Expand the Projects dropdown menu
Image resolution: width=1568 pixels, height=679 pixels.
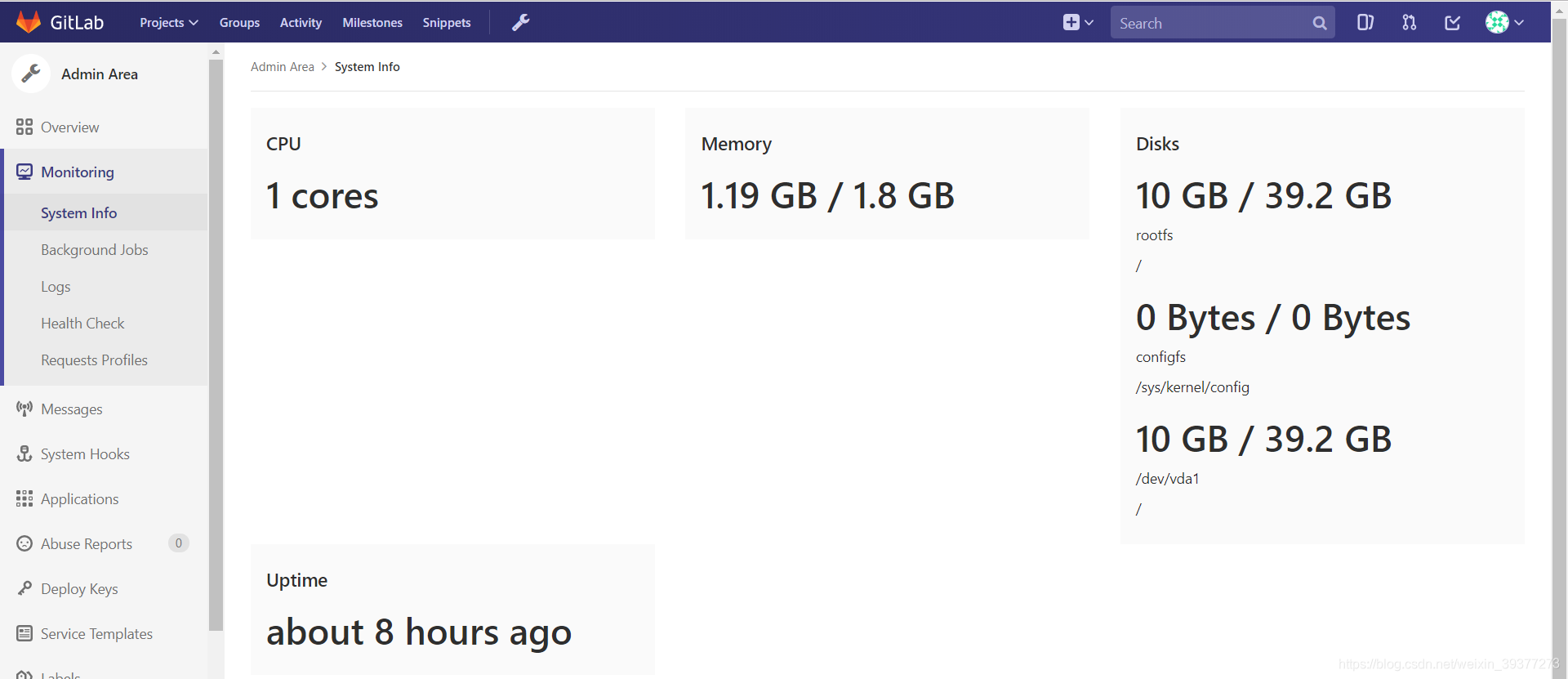tap(168, 23)
